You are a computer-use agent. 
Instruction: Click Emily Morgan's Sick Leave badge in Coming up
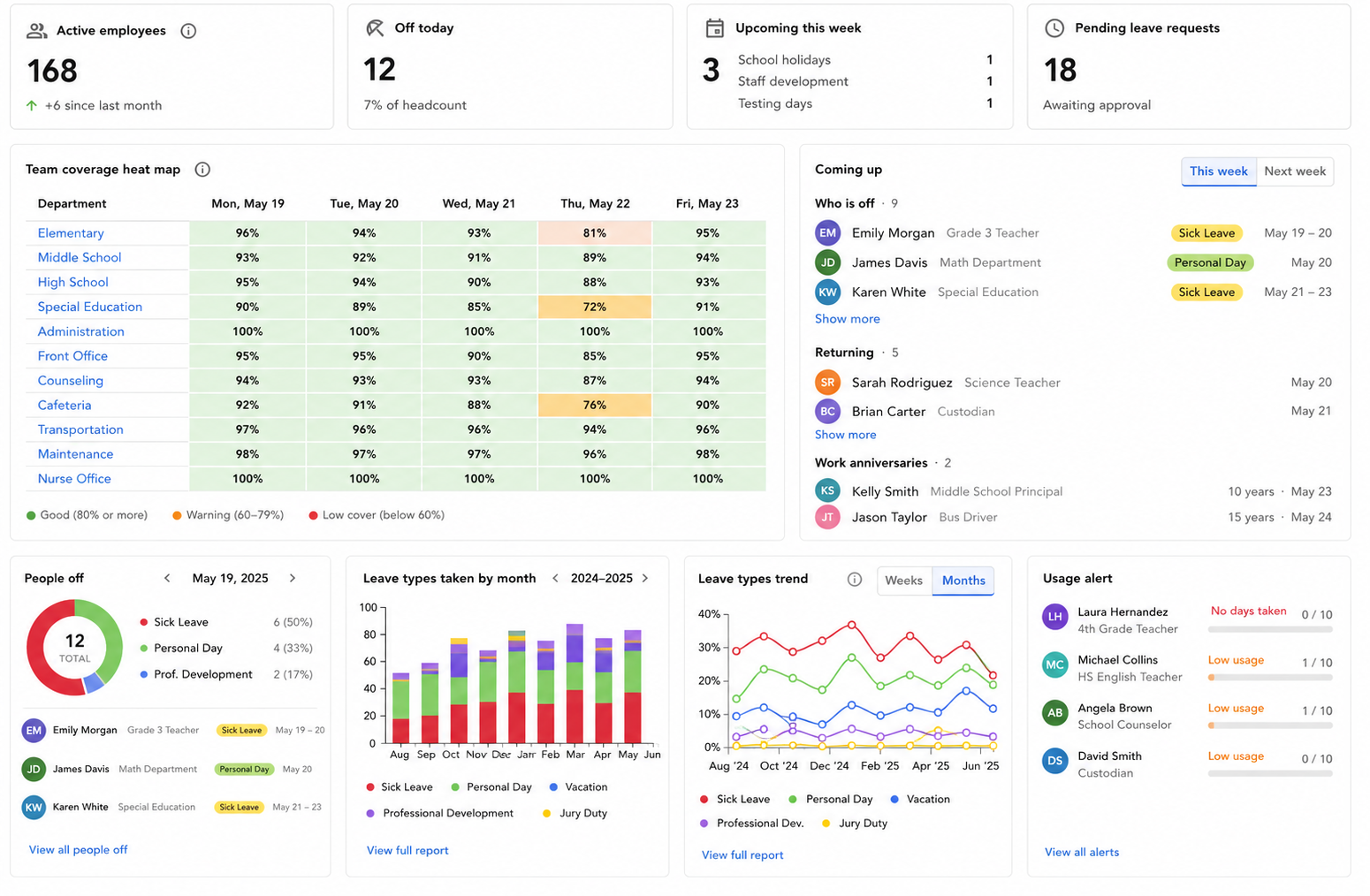point(1206,233)
